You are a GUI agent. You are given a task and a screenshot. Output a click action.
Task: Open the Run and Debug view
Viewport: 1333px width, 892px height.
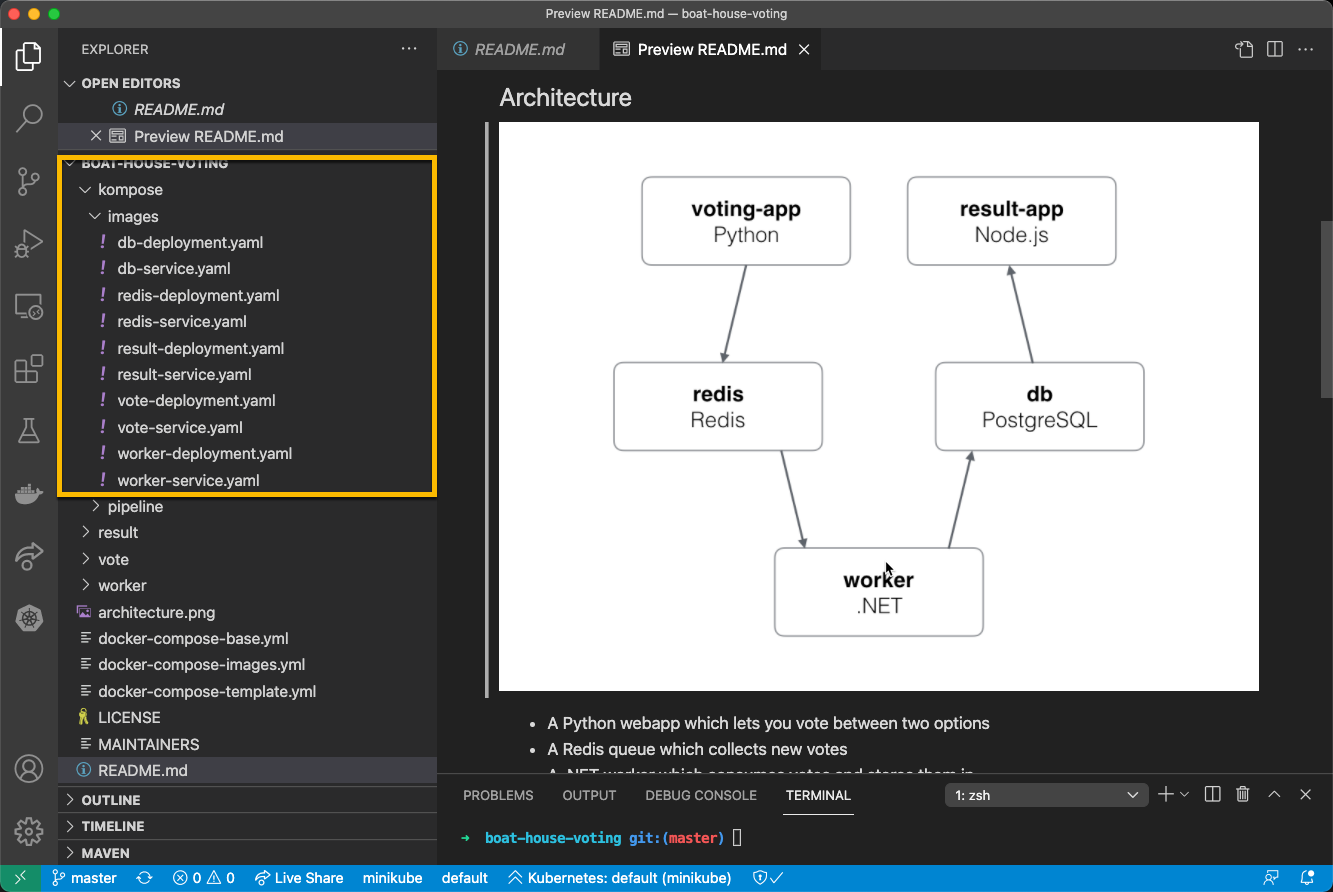28,243
